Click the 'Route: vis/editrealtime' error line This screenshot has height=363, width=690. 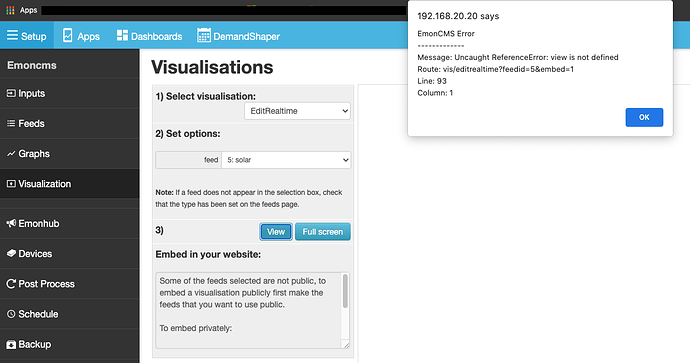[x=495, y=69]
